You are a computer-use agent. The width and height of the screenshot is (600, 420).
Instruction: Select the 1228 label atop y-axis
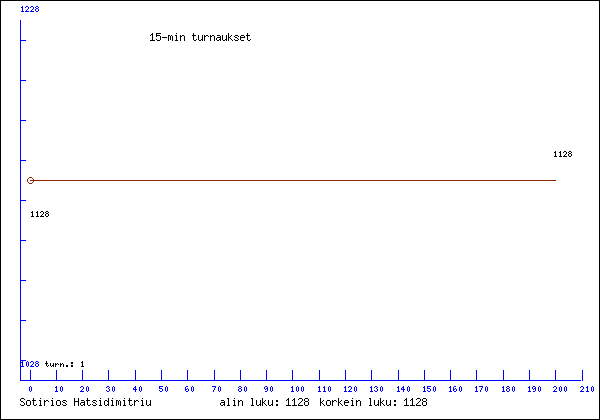[x=30, y=8]
